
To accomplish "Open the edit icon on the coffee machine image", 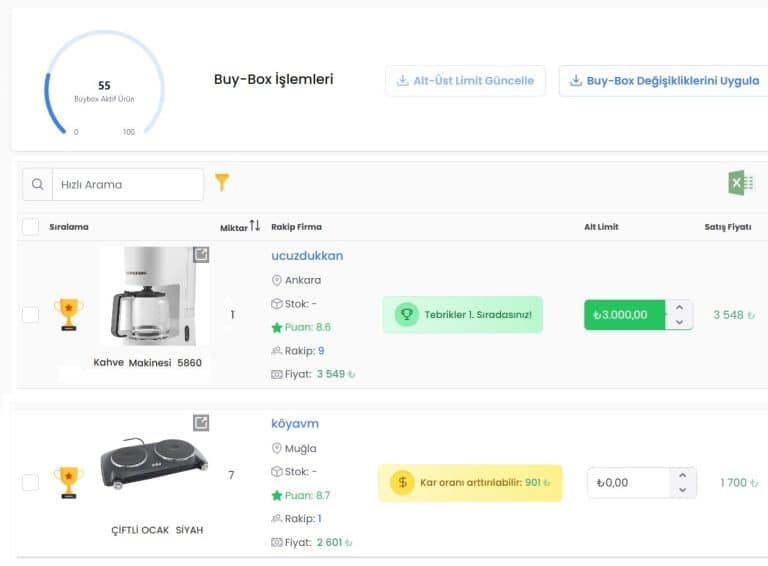I will point(201,255).
